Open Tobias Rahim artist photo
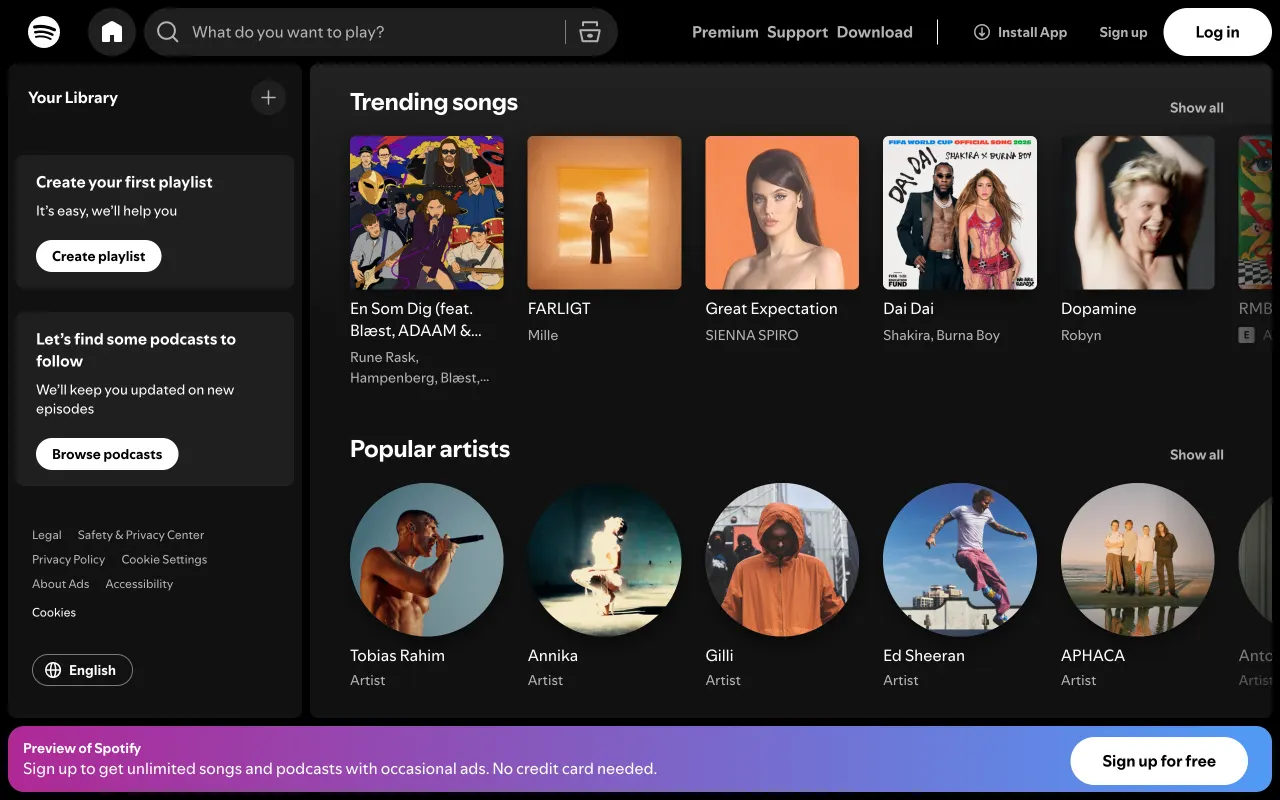The image size is (1280, 800). pyautogui.click(x=427, y=560)
